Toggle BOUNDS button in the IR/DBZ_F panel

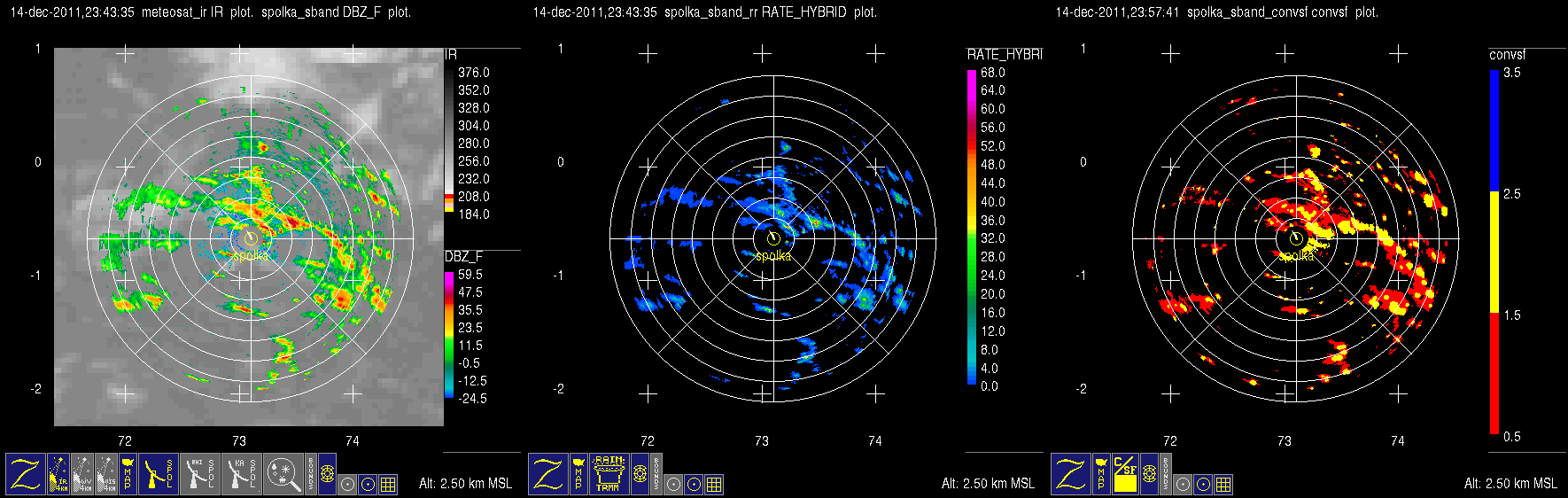pos(311,474)
